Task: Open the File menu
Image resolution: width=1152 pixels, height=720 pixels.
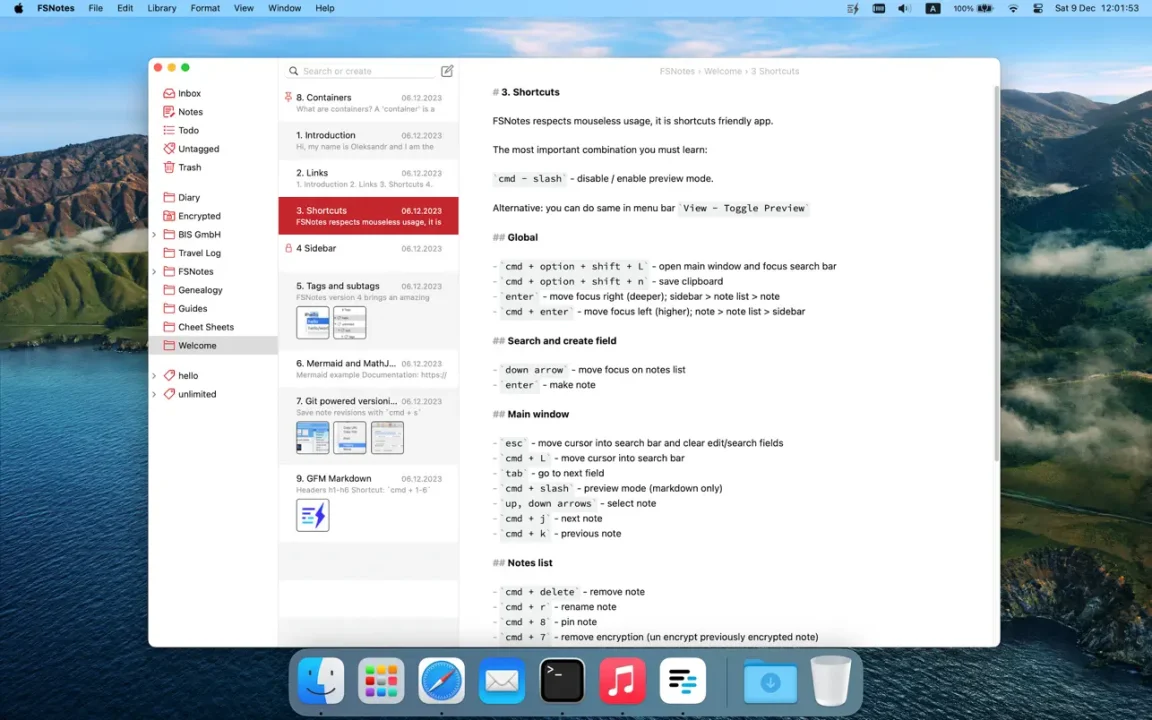Action: (96, 8)
